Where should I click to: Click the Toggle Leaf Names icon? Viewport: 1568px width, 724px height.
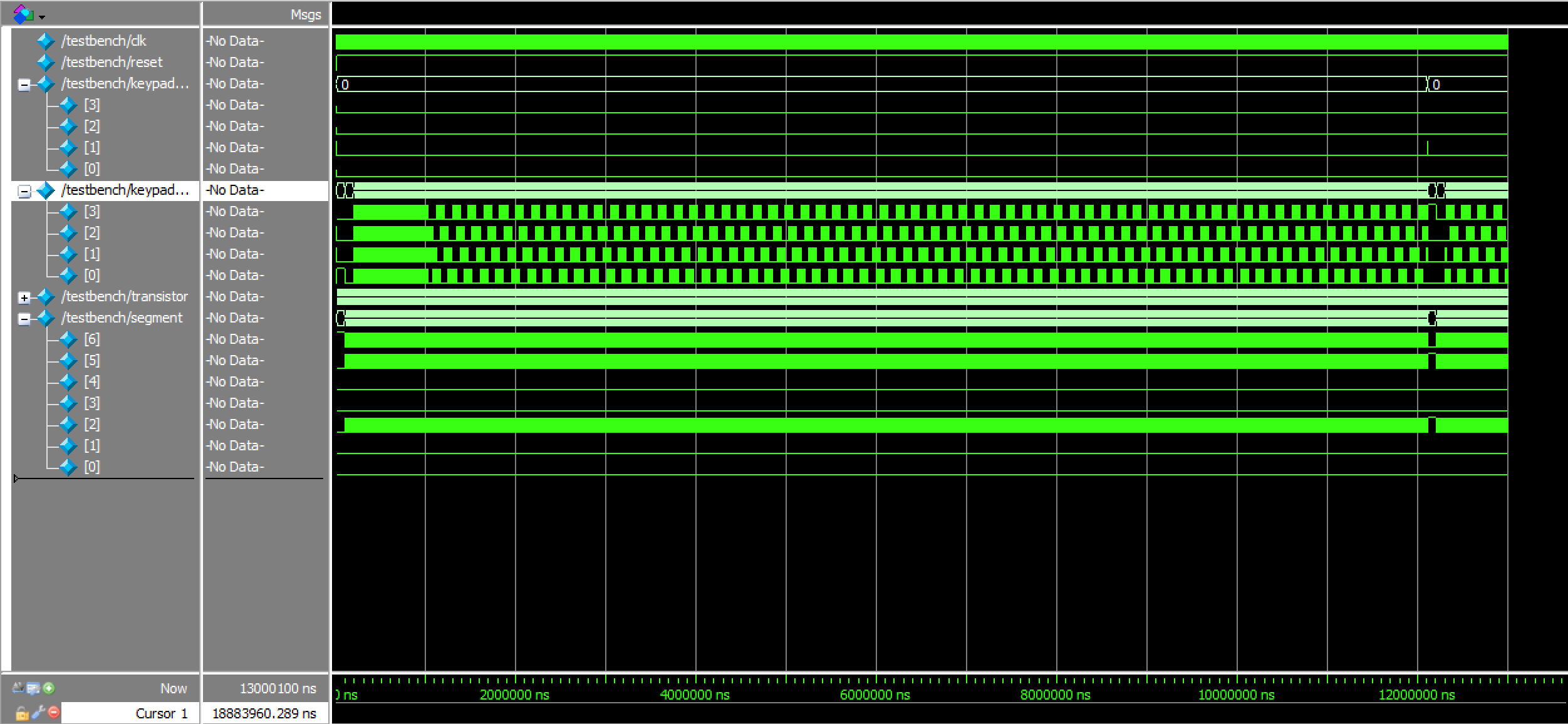[x=18, y=688]
